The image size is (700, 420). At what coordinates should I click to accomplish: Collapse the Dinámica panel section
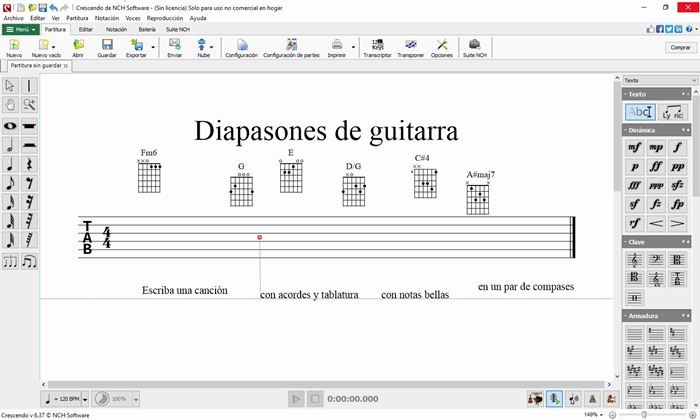tap(625, 130)
